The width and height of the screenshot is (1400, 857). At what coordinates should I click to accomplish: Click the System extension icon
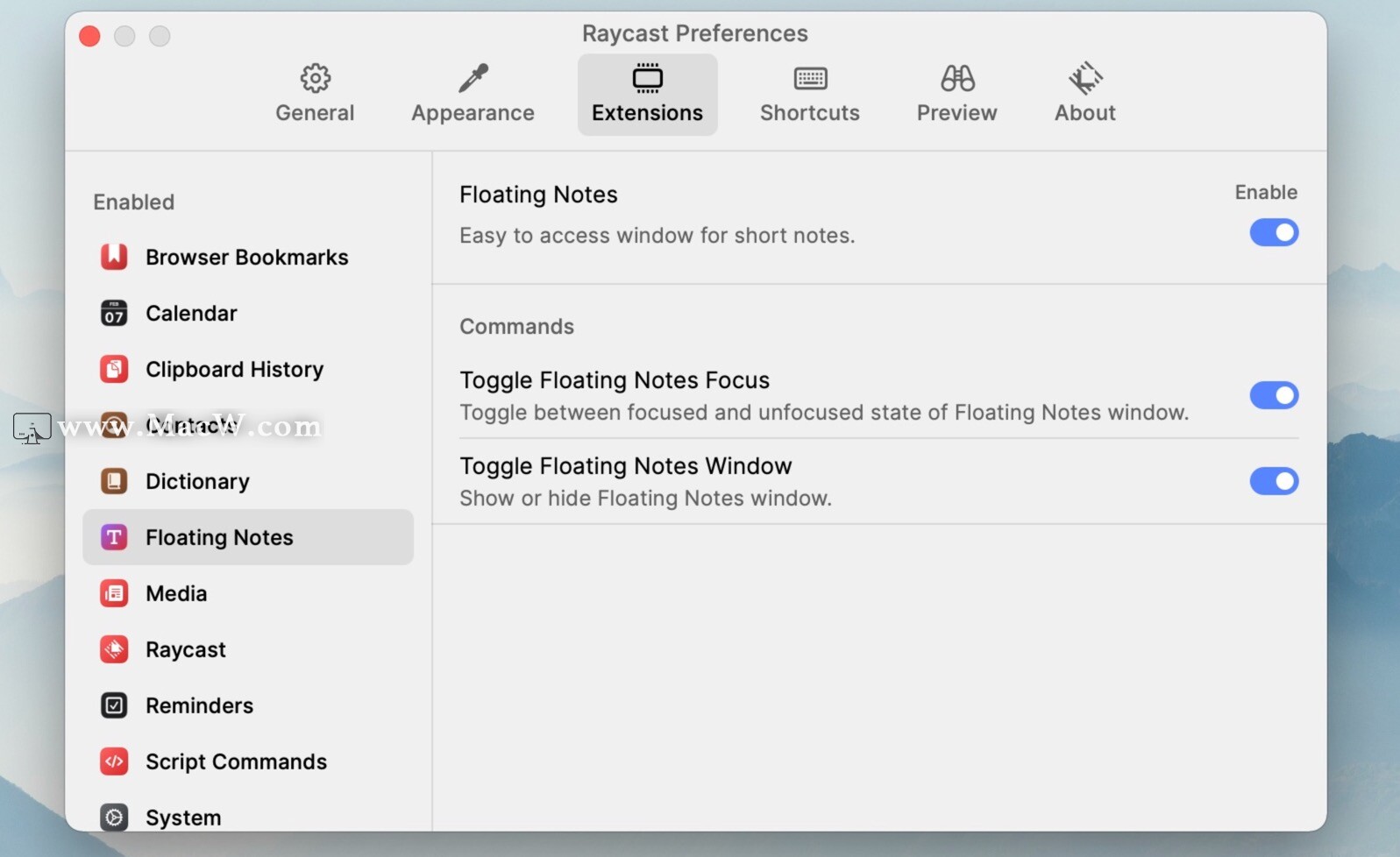(114, 818)
